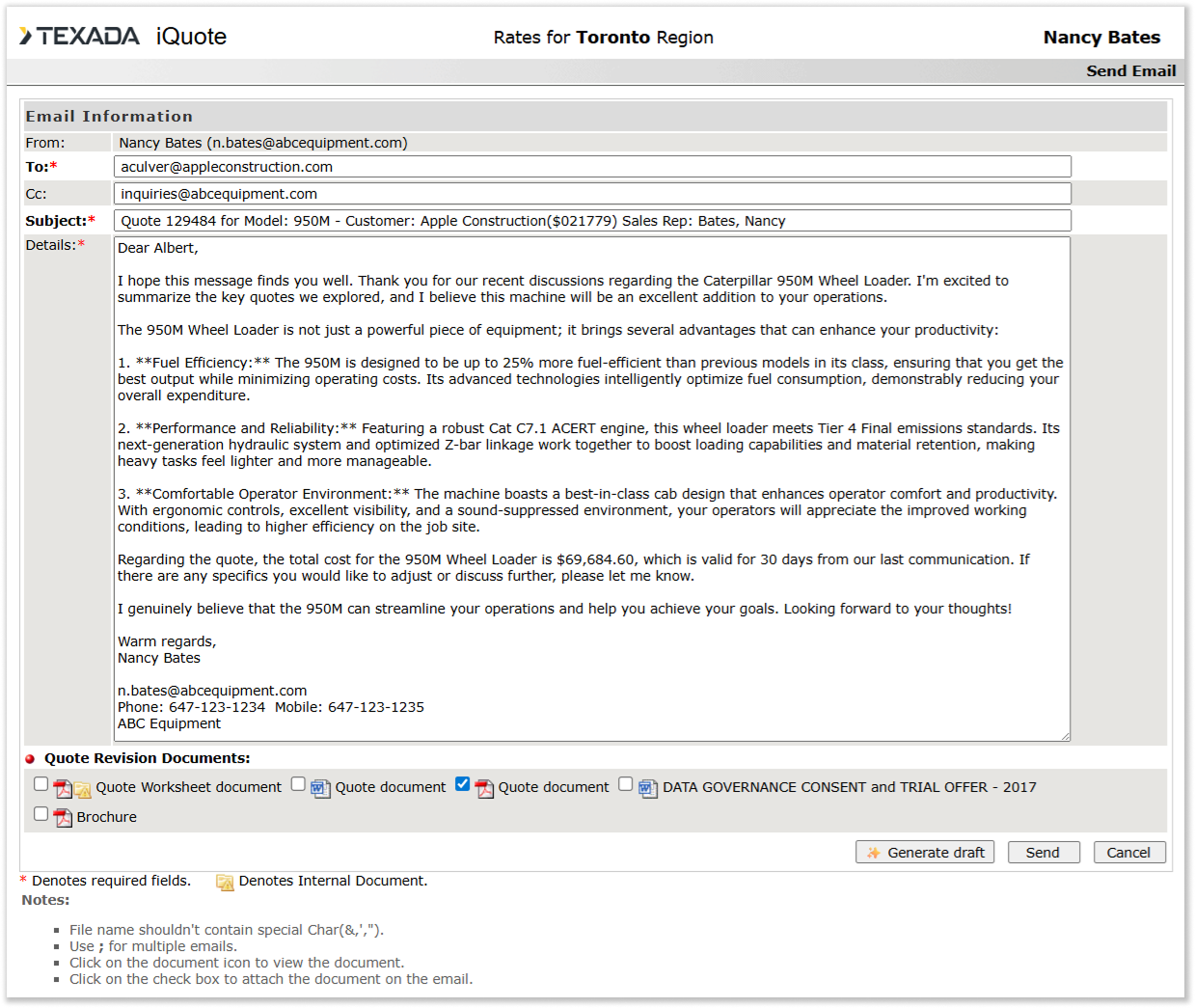
Task: Open the Brochure PDF icon
Action: [x=63, y=818]
